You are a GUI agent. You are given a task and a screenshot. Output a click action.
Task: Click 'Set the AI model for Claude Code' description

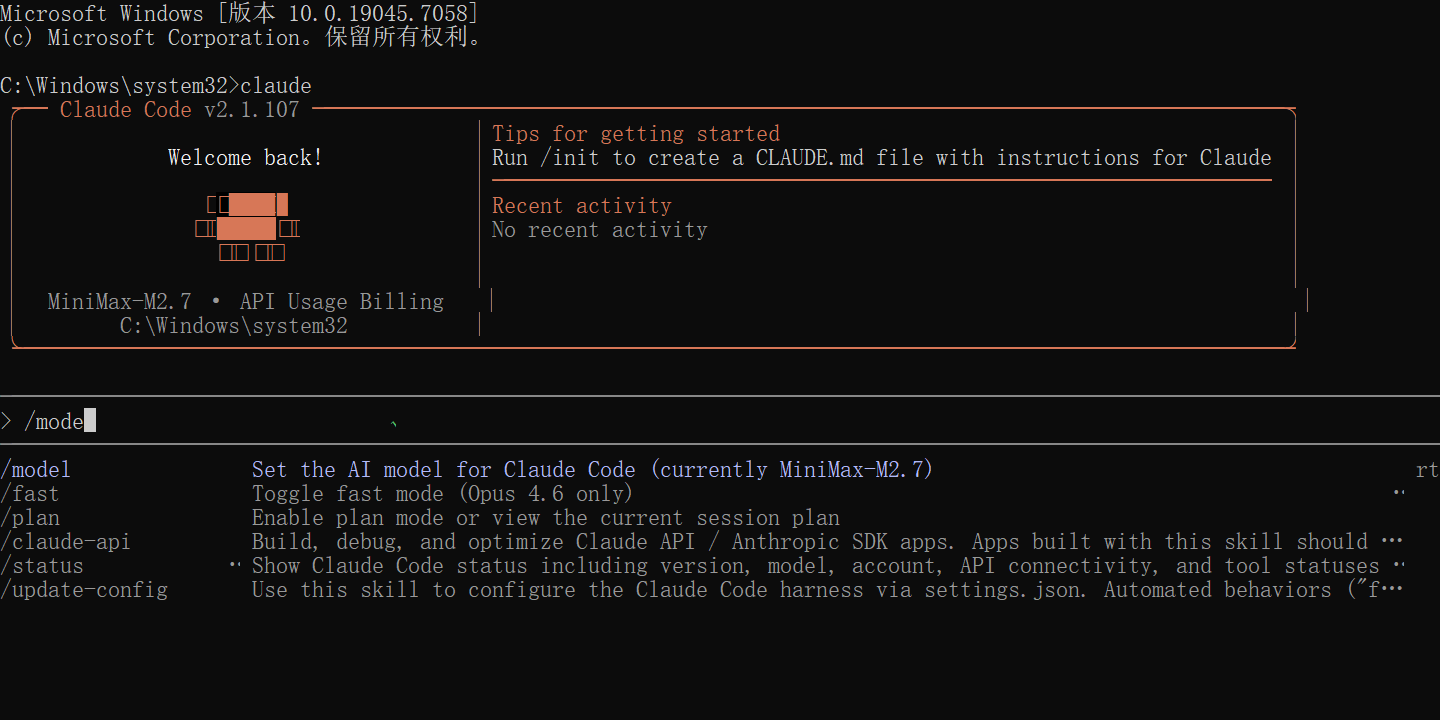click(592, 470)
